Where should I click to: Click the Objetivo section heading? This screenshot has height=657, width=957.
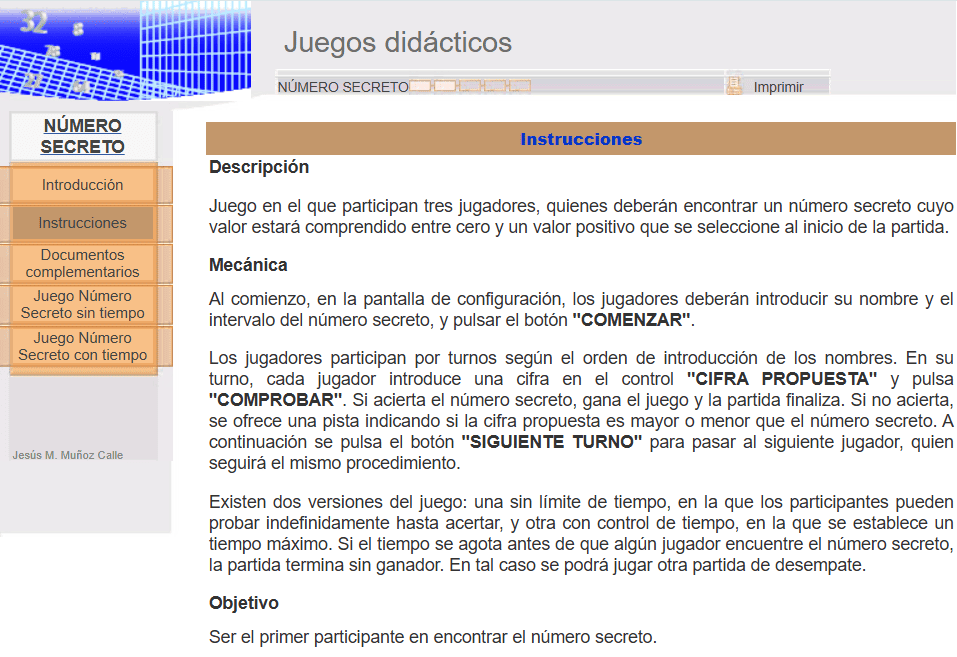click(x=243, y=603)
